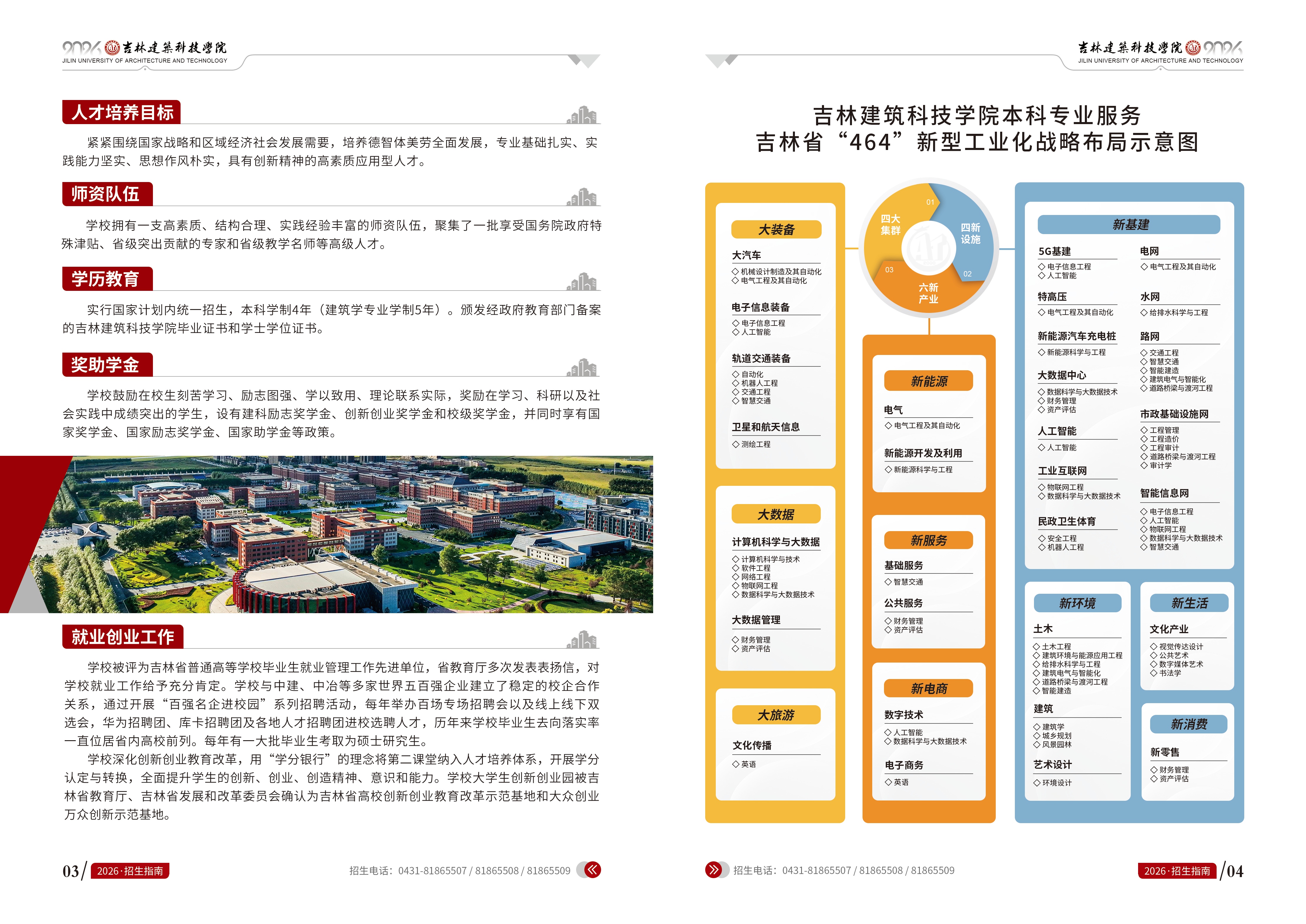Click the university emblem in the left page header
This screenshot has width=1306, height=924.
point(113,47)
